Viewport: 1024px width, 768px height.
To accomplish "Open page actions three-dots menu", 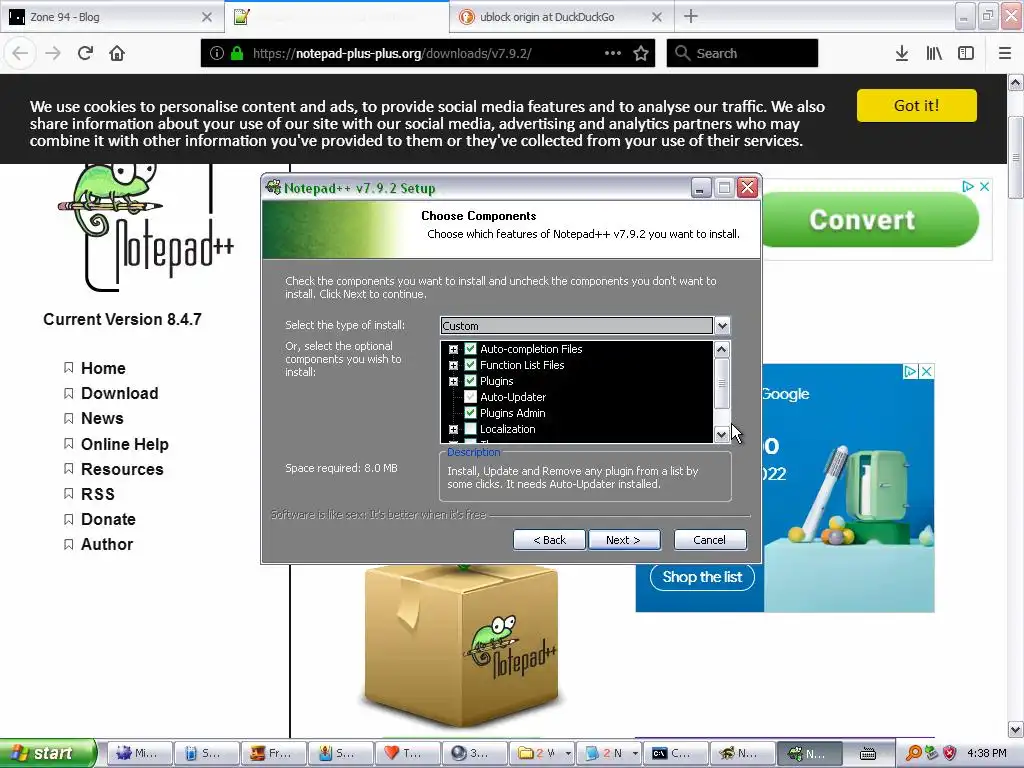I will (x=613, y=54).
